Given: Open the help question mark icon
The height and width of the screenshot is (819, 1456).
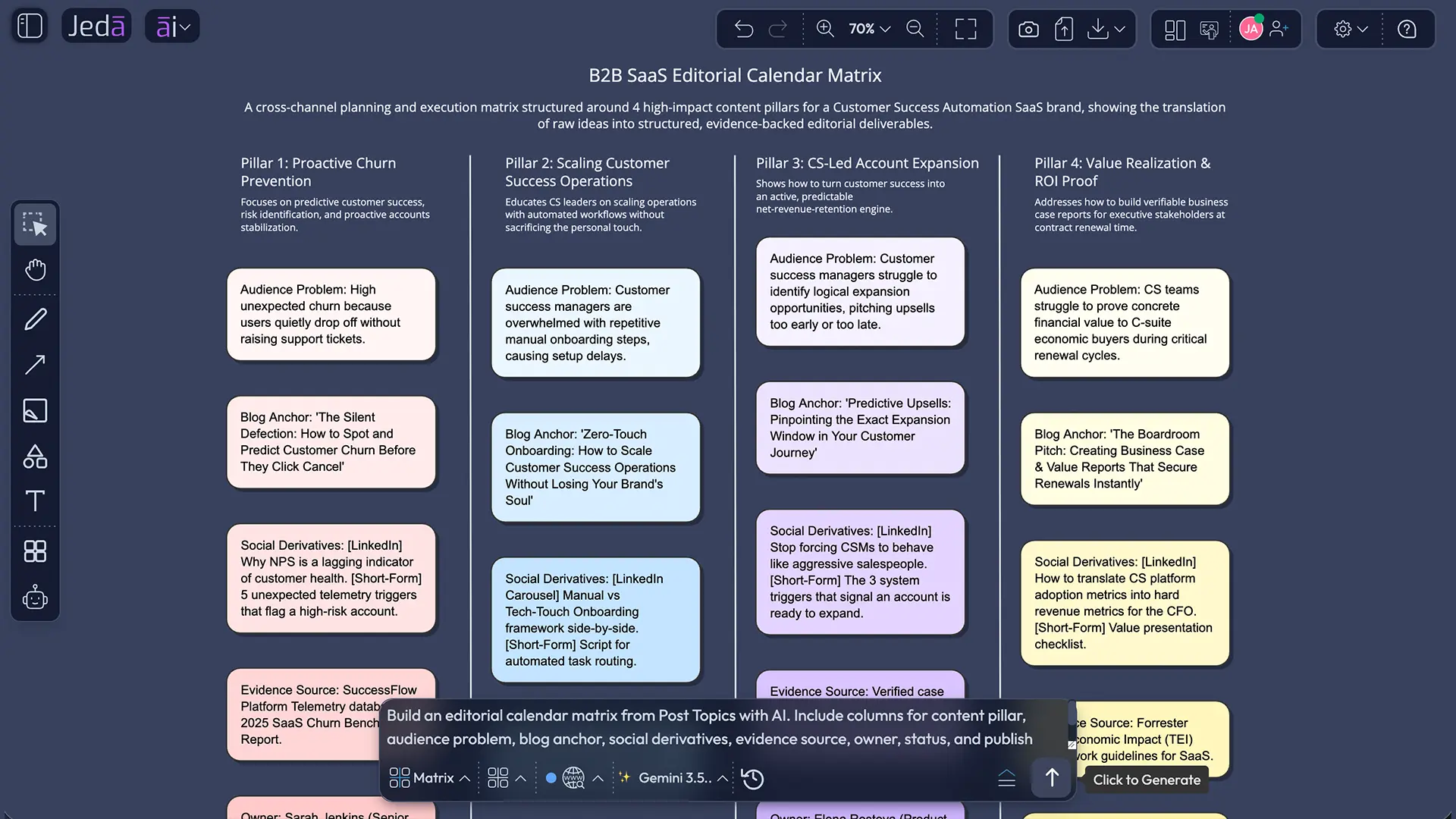Looking at the screenshot, I should pos(1407,29).
